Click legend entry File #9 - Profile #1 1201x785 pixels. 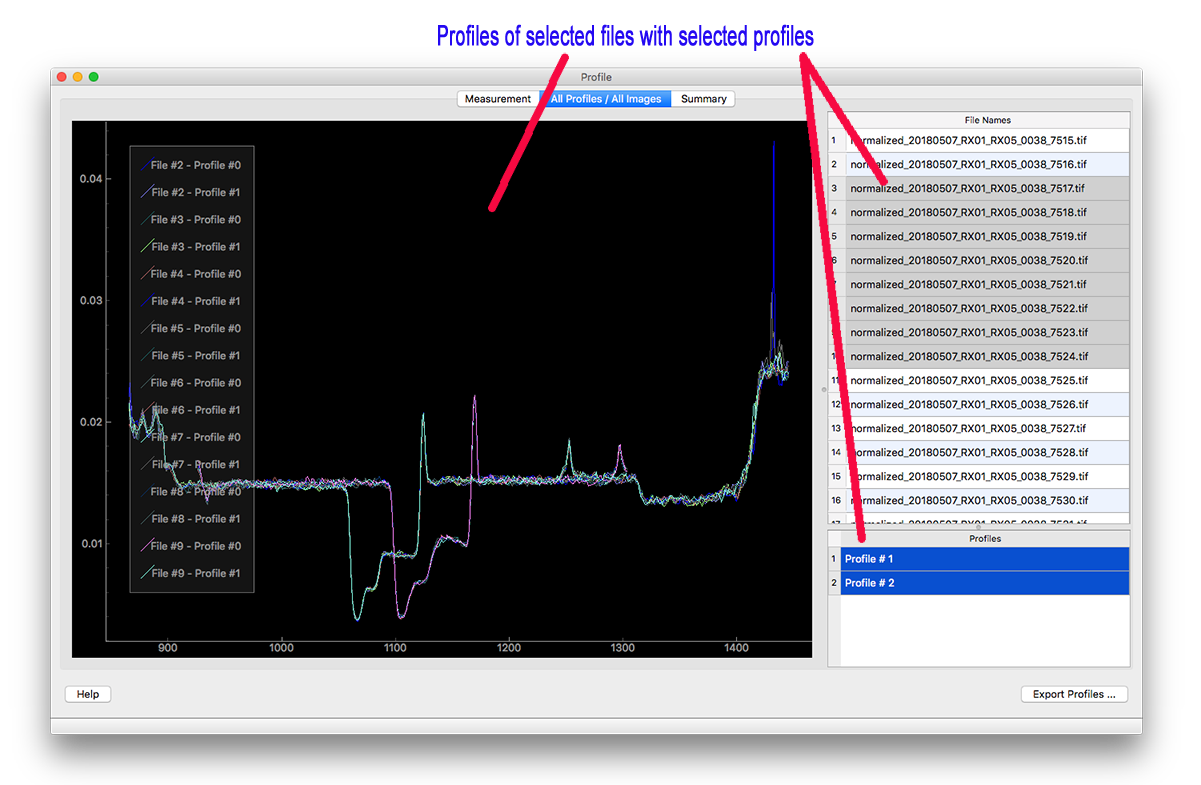[x=195, y=573]
